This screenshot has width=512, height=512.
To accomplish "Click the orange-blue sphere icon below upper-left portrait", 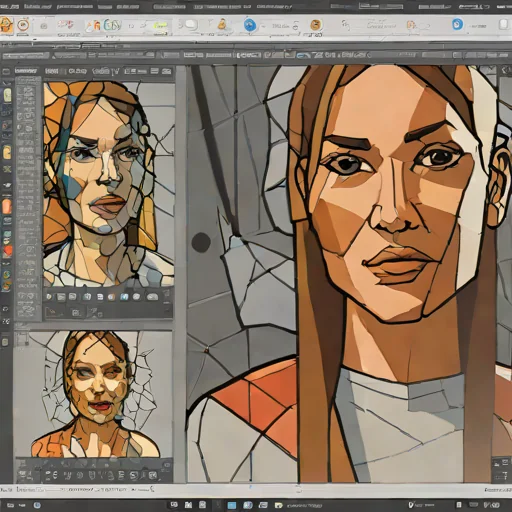I will tap(112, 297).
